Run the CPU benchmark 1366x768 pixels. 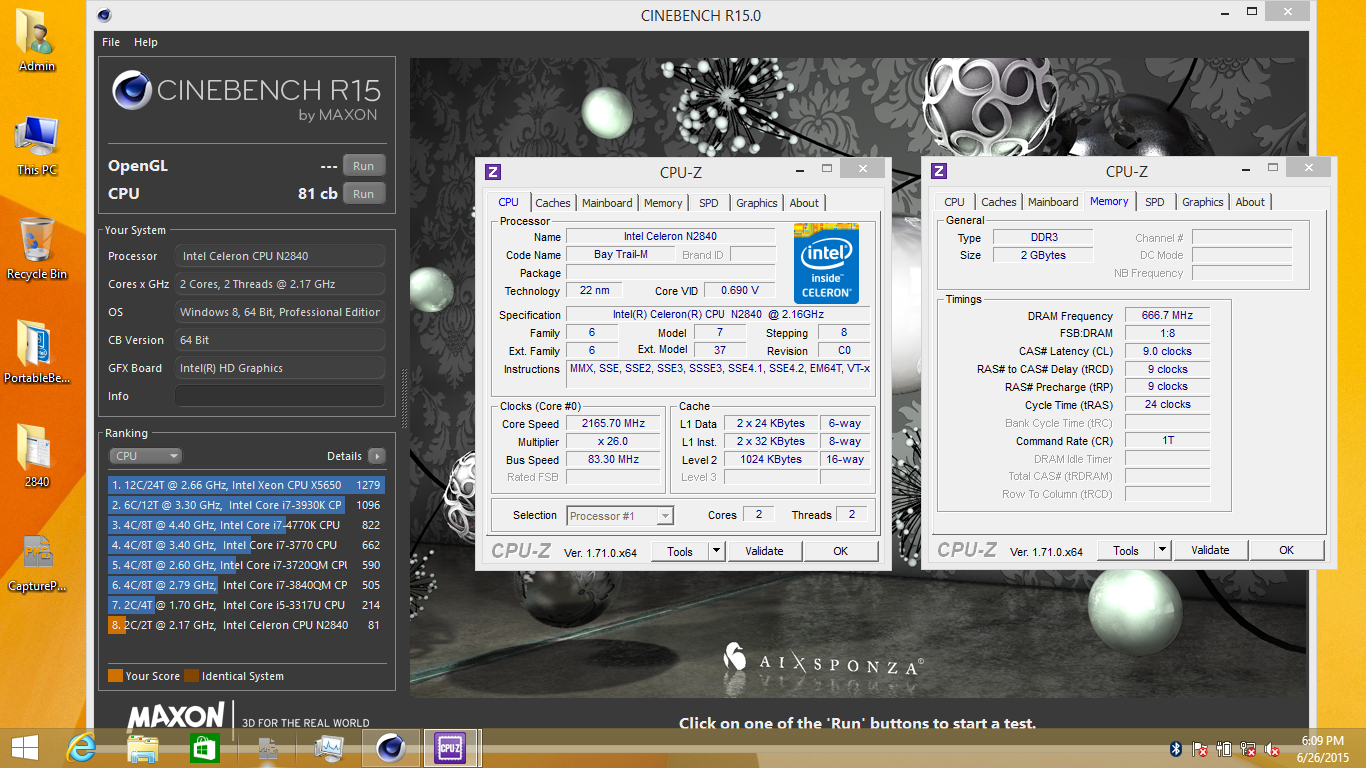(x=363, y=194)
